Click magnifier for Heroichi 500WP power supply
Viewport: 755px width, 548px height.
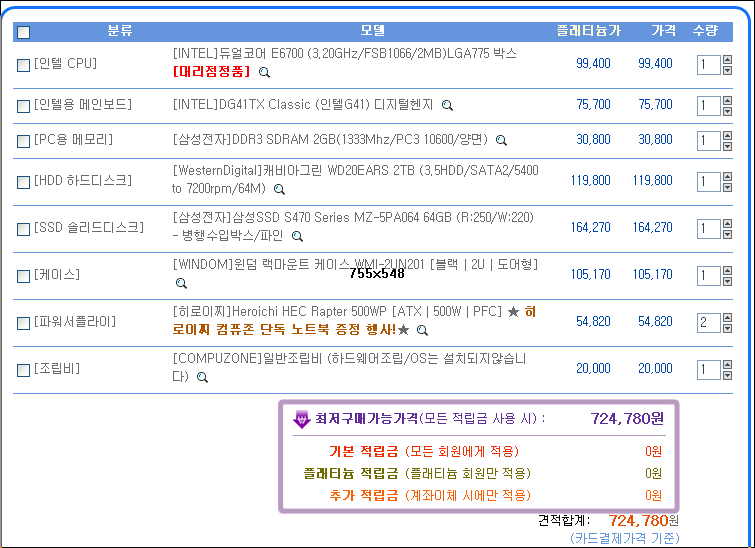[x=422, y=330]
